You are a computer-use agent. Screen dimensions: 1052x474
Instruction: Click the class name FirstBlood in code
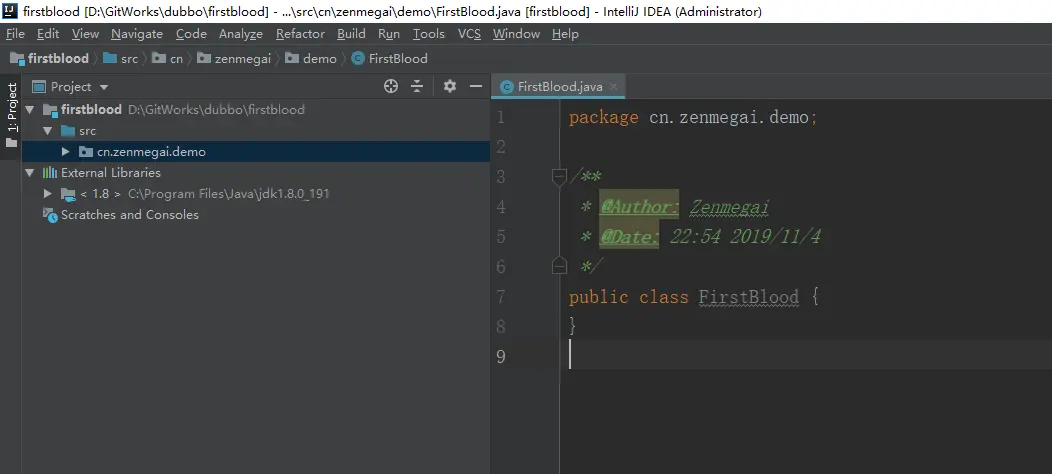pyautogui.click(x=748, y=297)
